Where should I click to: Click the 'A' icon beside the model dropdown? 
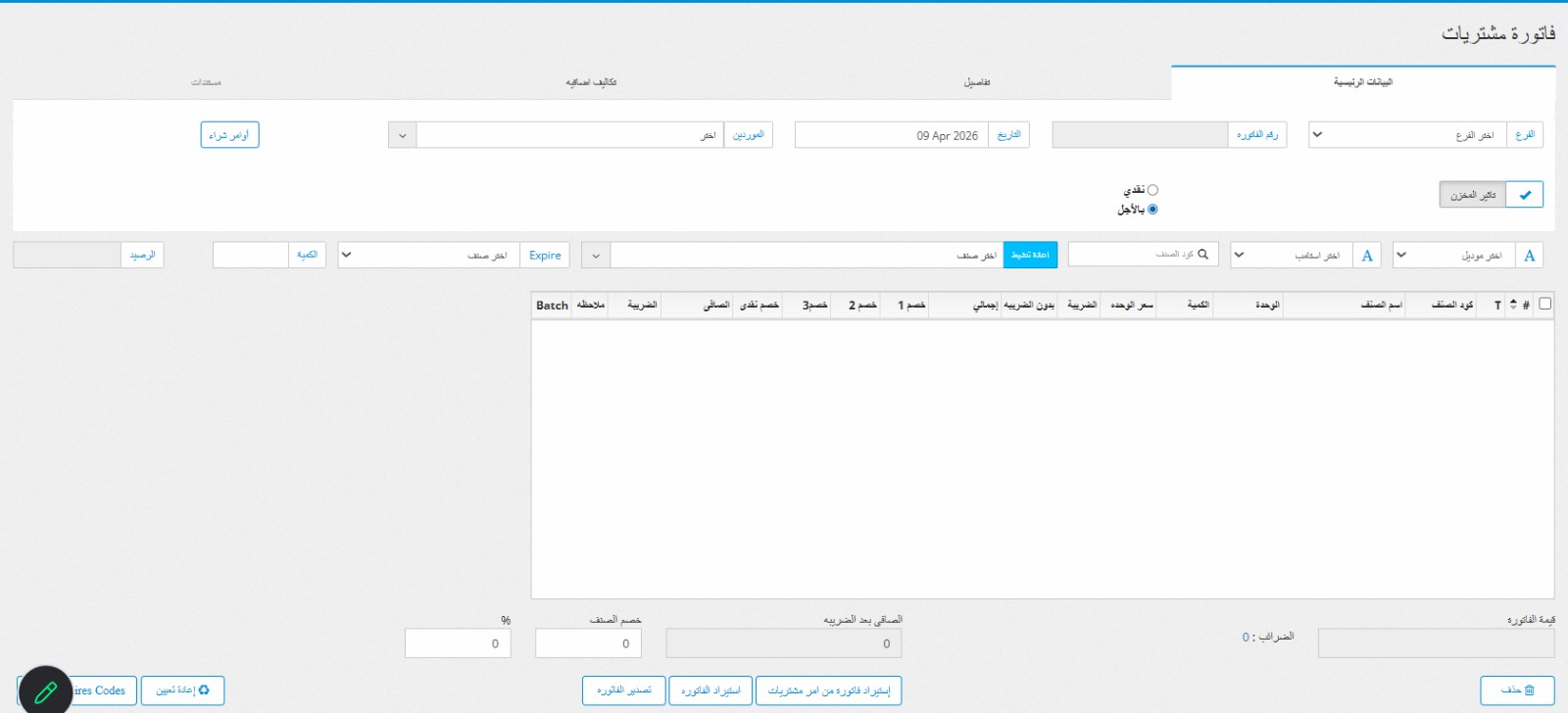(1529, 256)
